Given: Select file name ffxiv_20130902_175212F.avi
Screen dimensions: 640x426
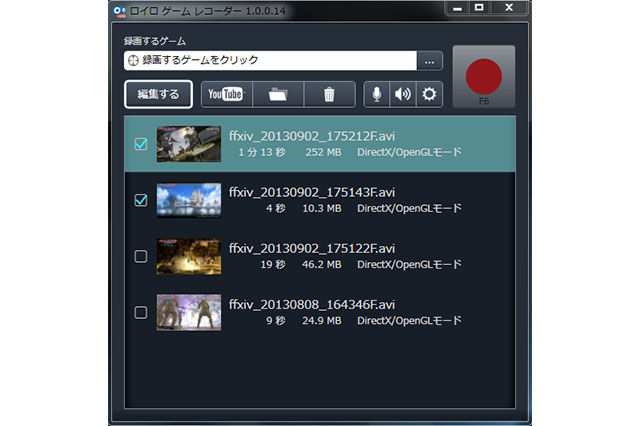Looking at the screenshot, I should (x=312, y=136).
